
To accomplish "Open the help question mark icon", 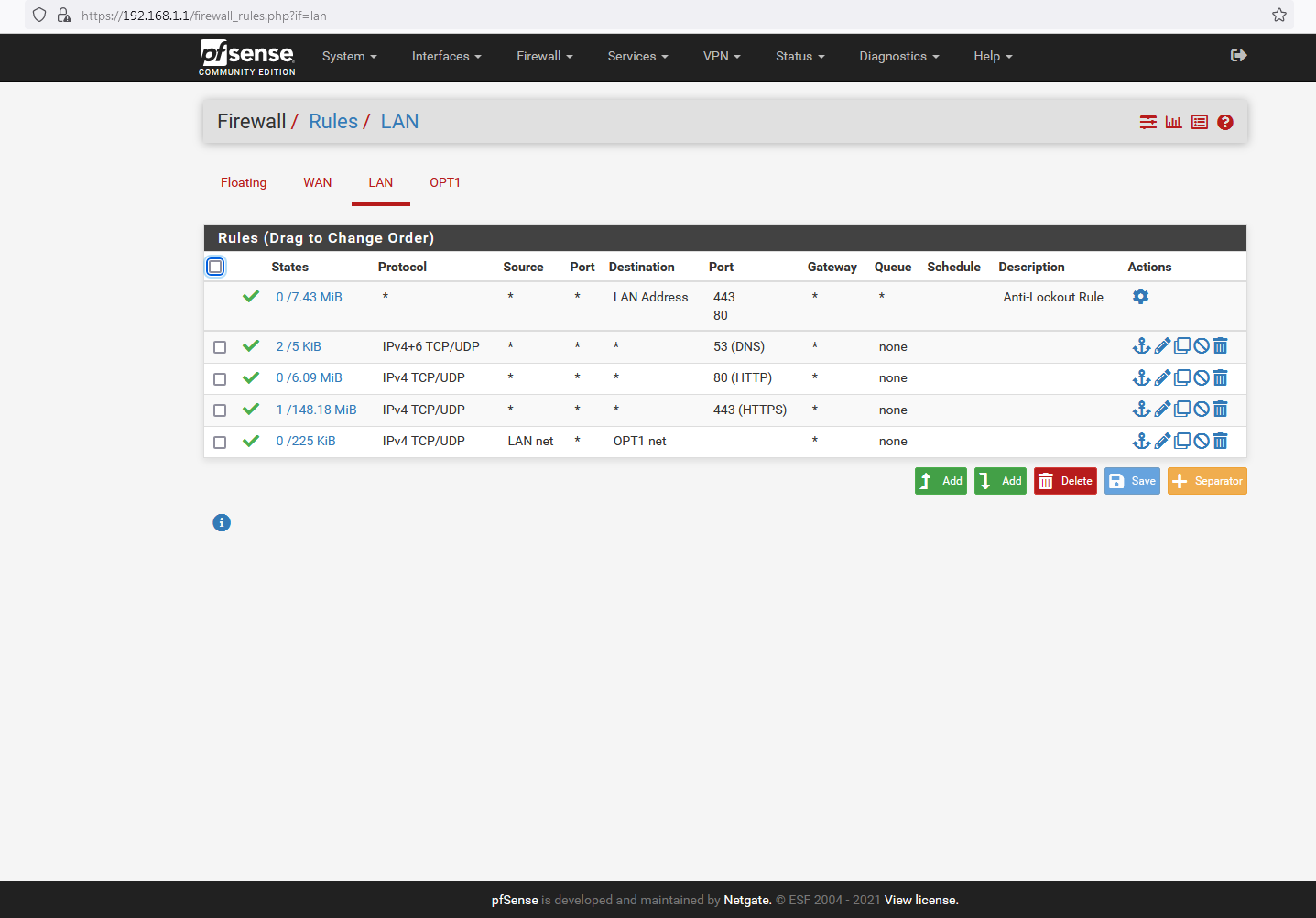I will (x=1225, y=122).
